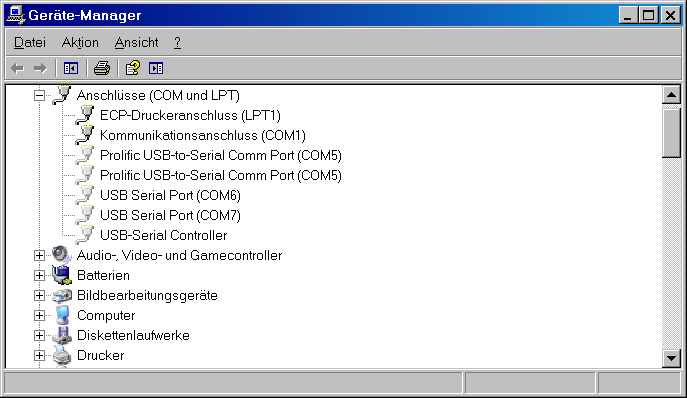Open the Ansicht menu

(x=136, y=43)
